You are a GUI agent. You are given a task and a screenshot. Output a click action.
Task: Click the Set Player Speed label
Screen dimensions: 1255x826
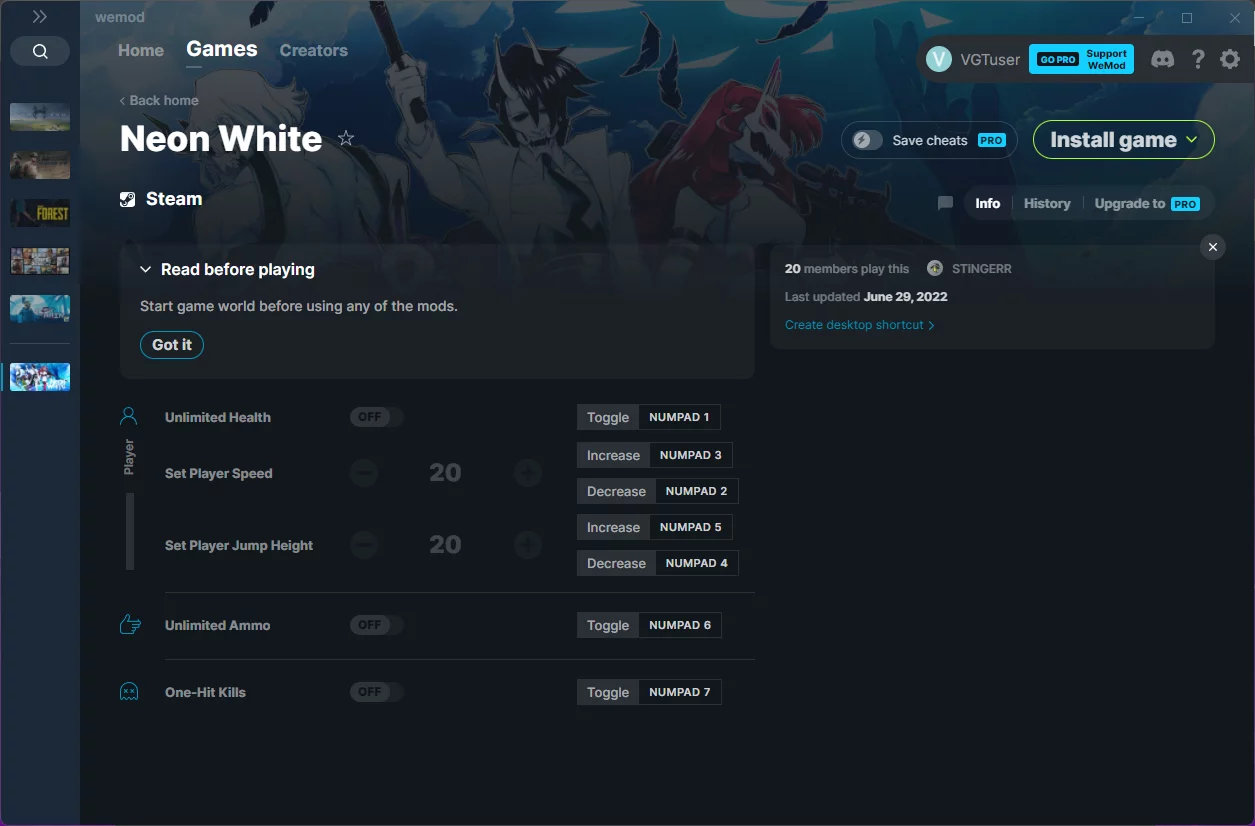tap(219, 473)
